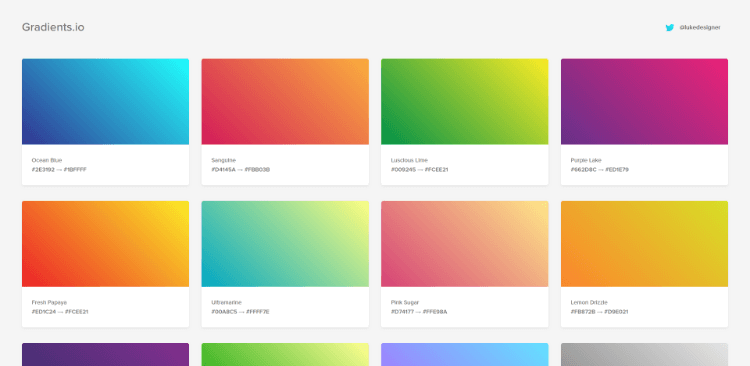Click hex codes #ED1C24 → #FCEE21
750x366 pixels.
pyautogui.click(x=60, y=312)
